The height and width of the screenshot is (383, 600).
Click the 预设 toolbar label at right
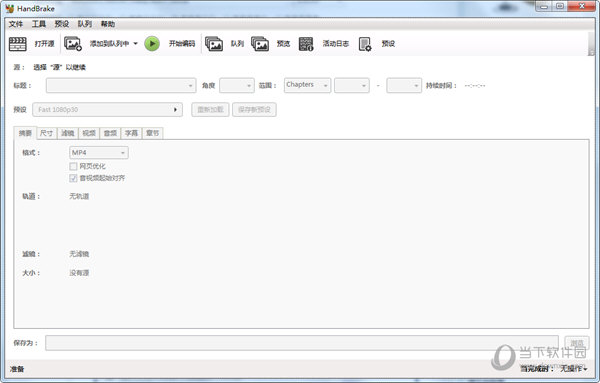click(388, 44)
